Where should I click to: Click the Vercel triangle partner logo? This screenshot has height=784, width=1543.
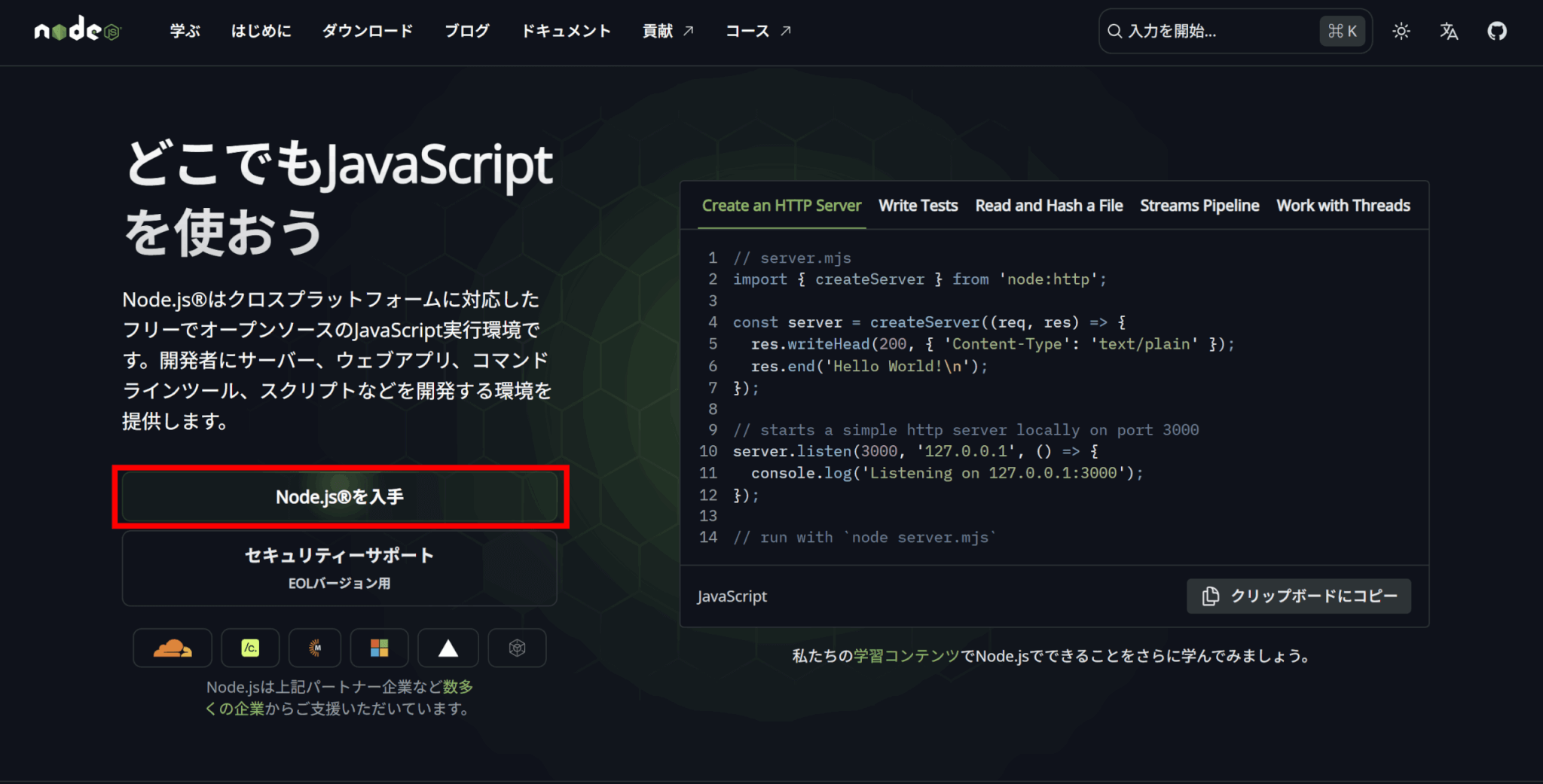[x=448, y=648]
